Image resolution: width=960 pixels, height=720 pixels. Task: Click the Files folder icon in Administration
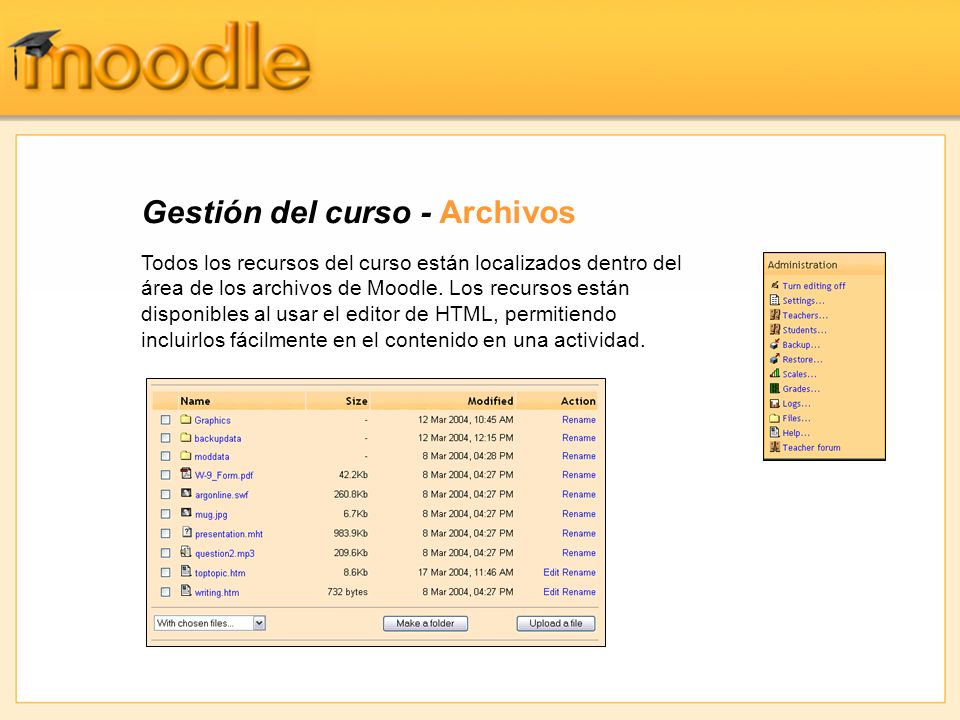[774, 418]
